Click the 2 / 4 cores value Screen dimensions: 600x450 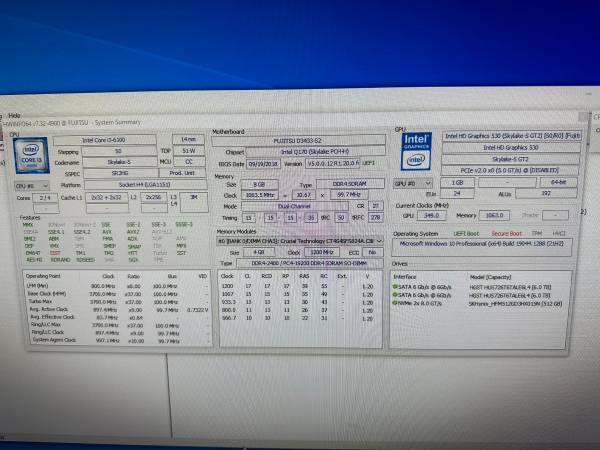click(x=45, y=198)
